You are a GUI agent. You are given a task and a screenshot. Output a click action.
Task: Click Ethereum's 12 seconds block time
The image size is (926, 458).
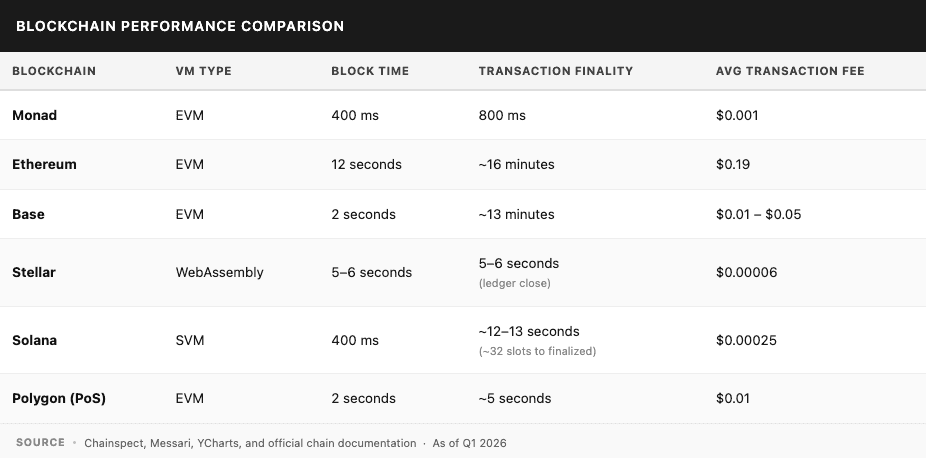[366, 164]
